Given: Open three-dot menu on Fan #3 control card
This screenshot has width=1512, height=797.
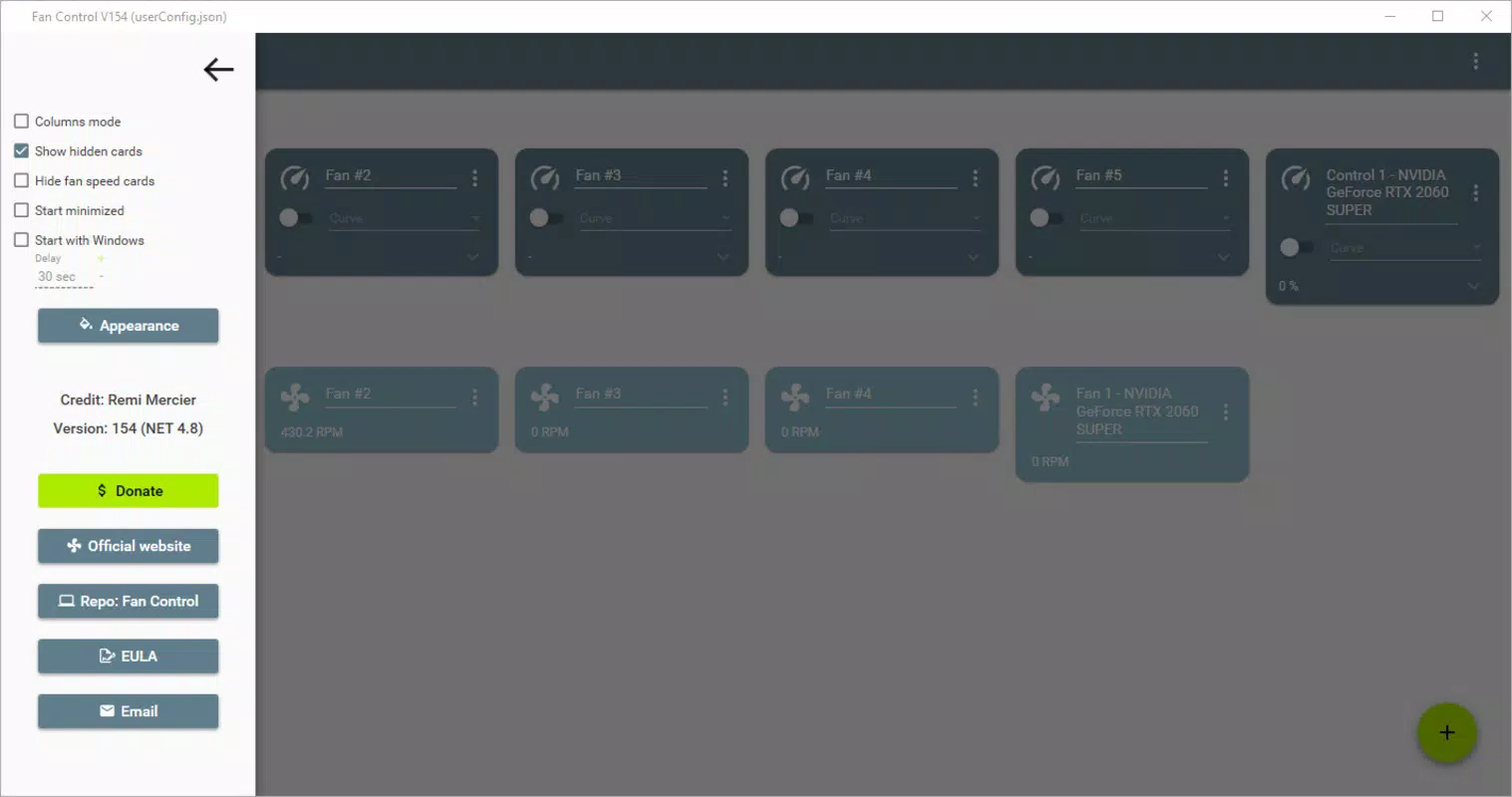Looking at the screenshot, I should [x=725, y=177].
